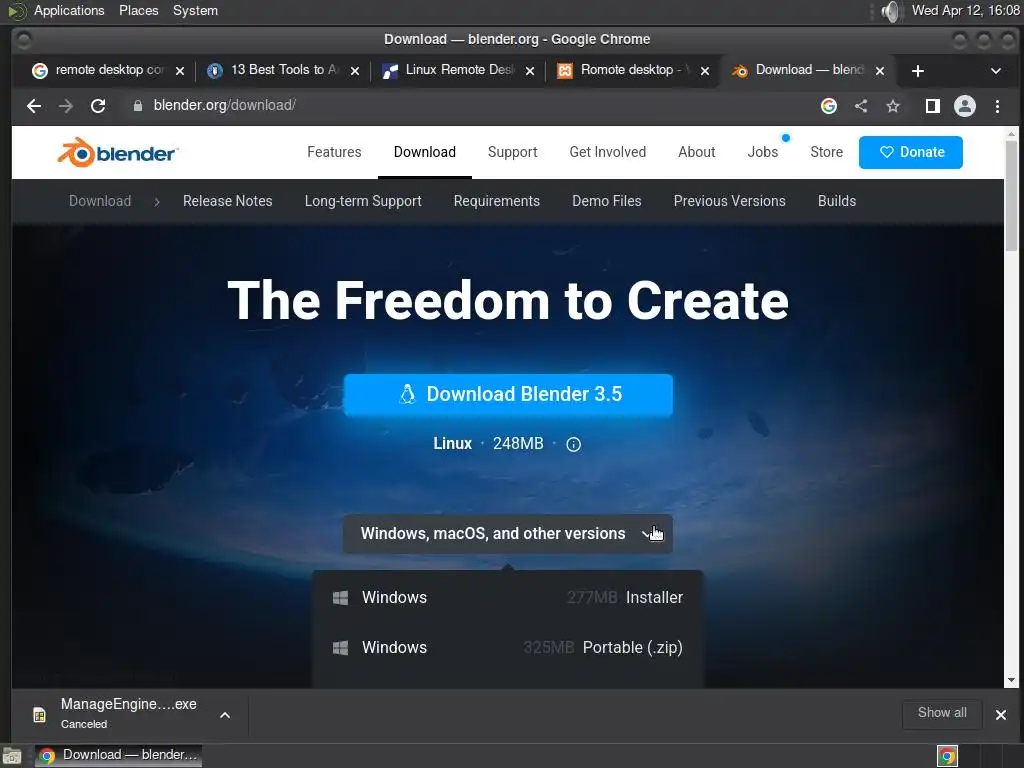The height and width of the screenshot is (768, 1024).
Task: Open the Release Notes link
Action: point(227,201)
